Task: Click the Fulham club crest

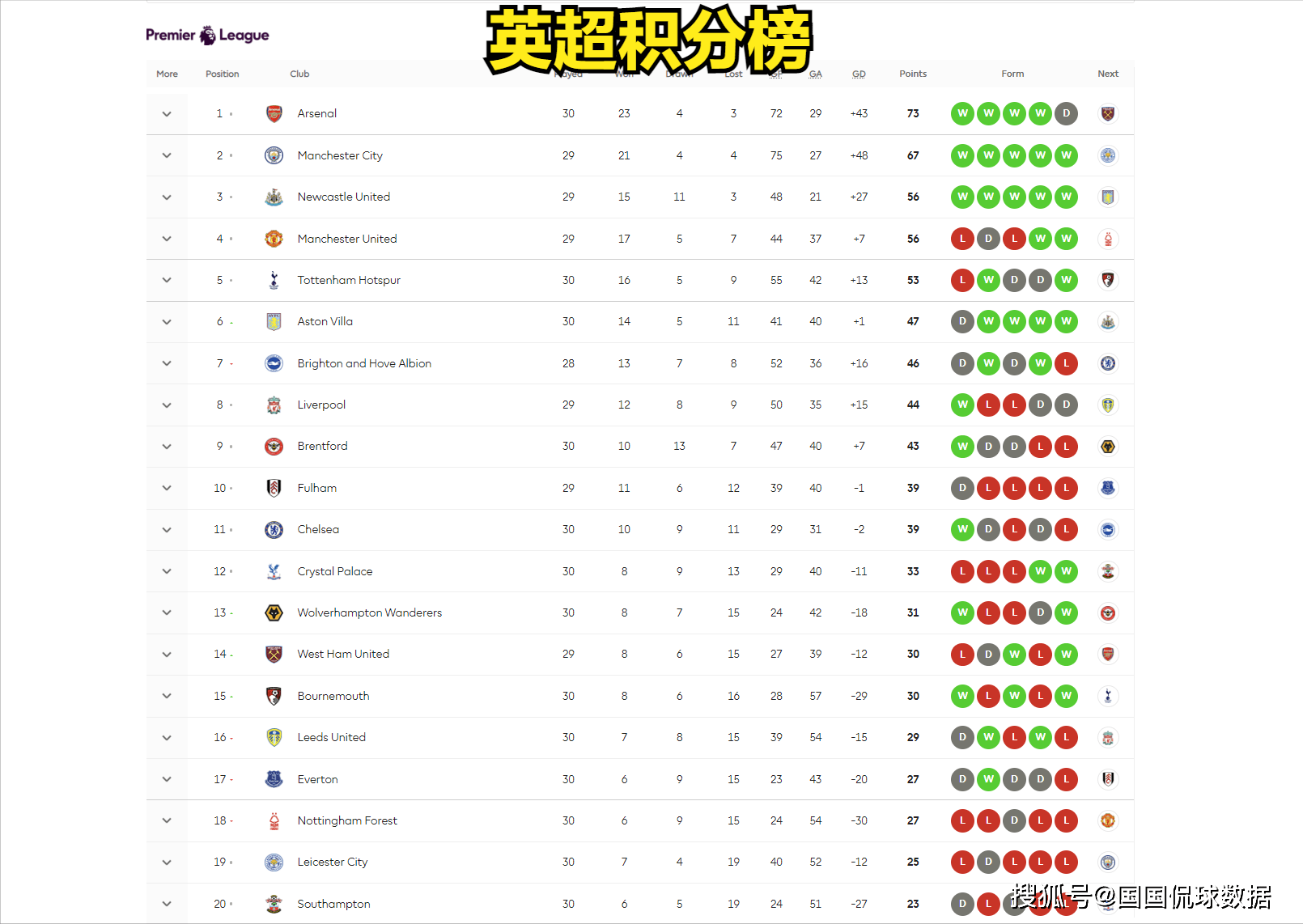Action: pyautogui.click(x=274, y=488)
